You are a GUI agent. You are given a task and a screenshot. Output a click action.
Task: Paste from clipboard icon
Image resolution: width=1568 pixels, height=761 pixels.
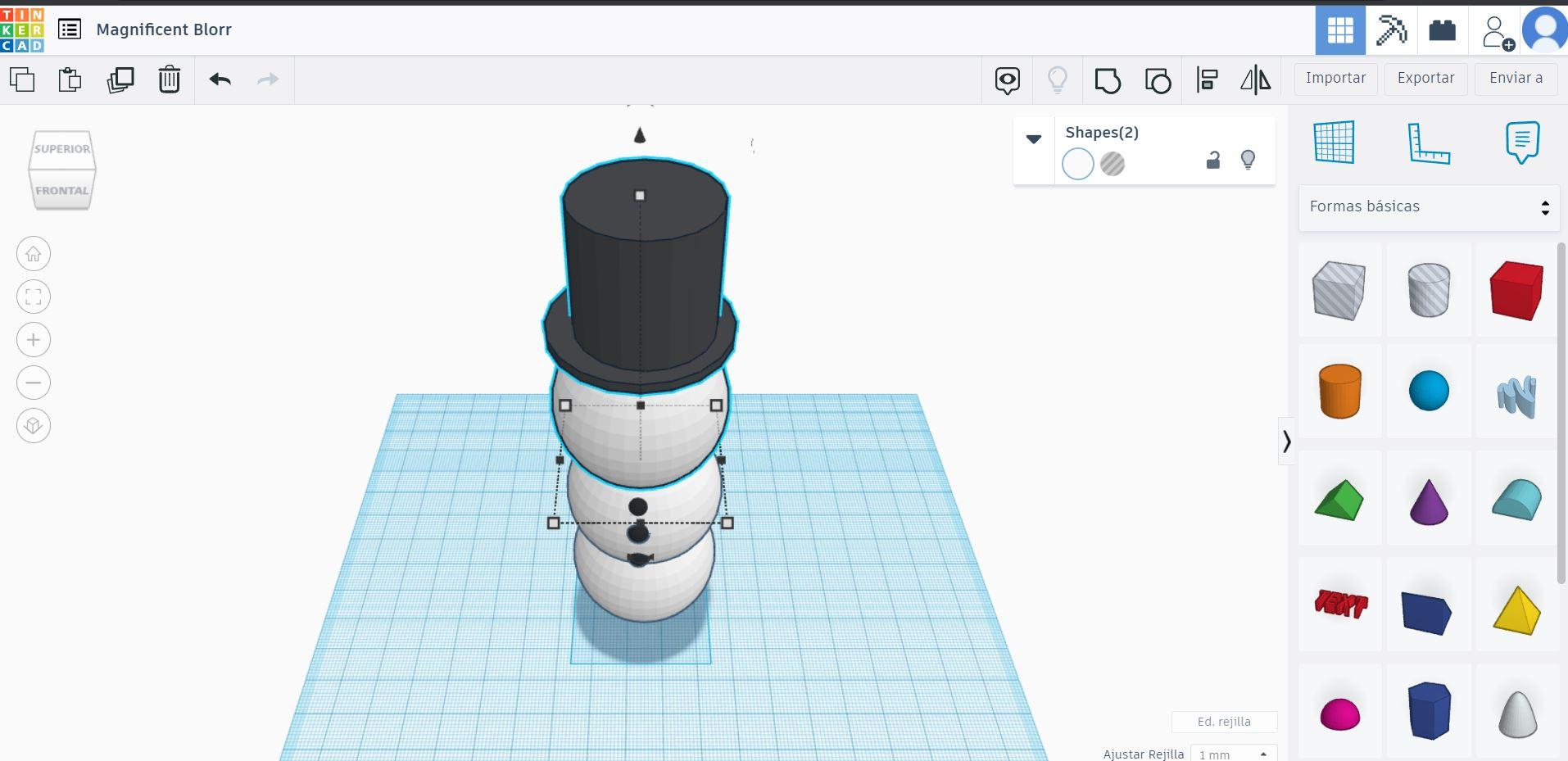point(70,79)
